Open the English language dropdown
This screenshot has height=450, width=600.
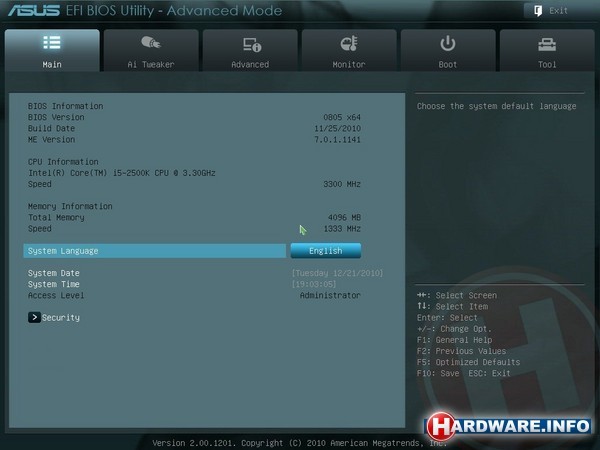pyautogui.click(x=326, y=251)
